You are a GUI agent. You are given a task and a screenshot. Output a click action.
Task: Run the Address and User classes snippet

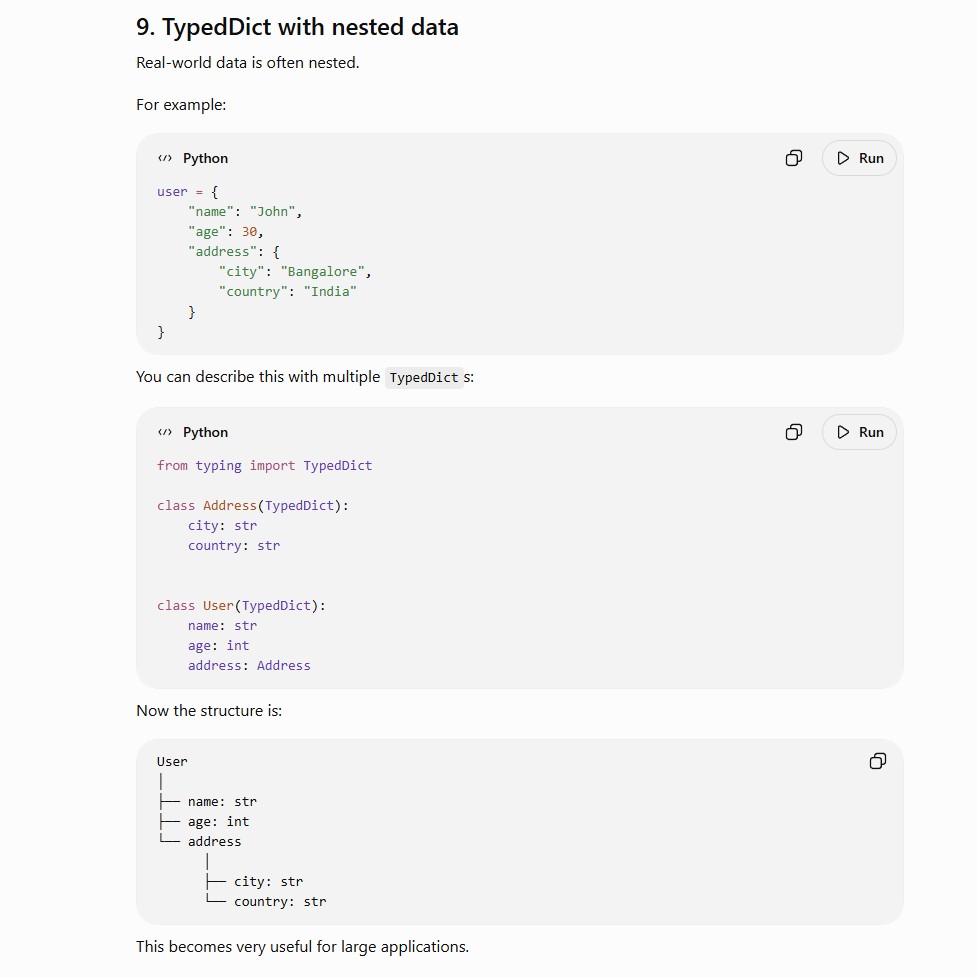coord(859,432)
